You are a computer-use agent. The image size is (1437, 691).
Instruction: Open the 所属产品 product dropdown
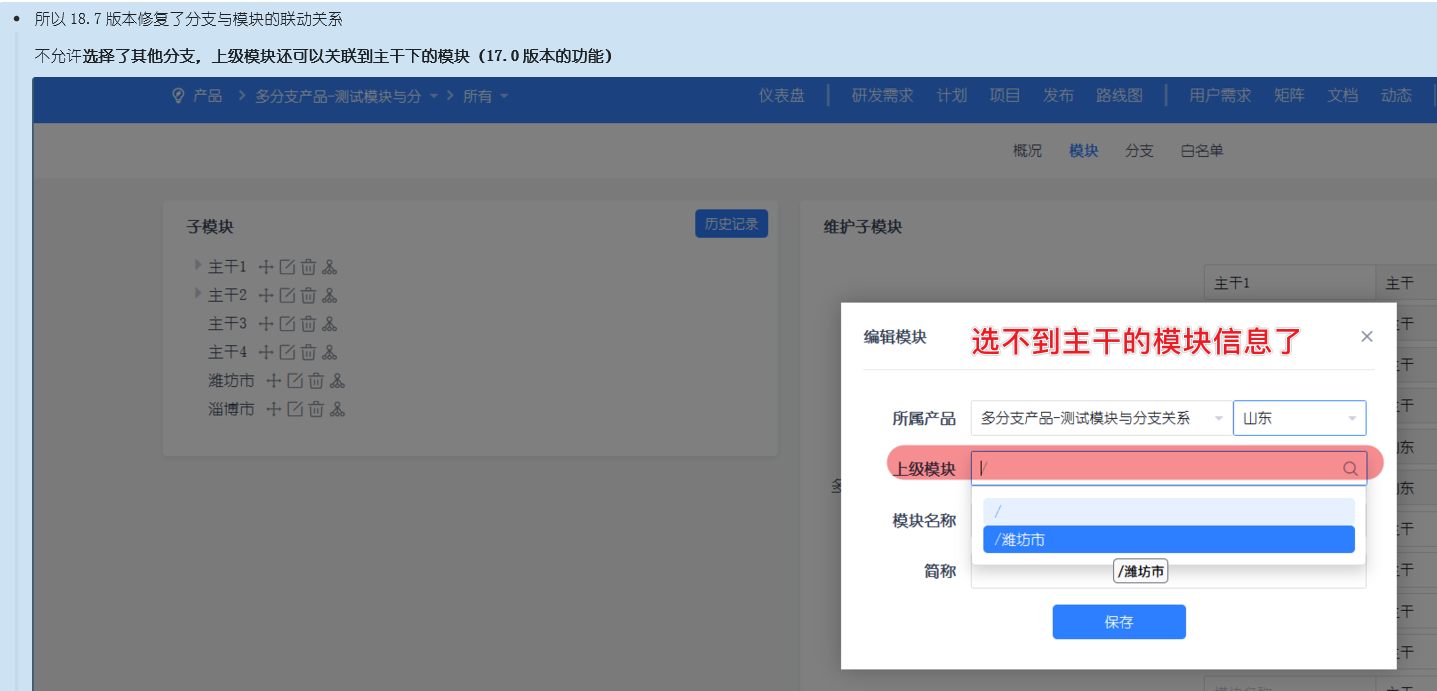pos(1100,418)
